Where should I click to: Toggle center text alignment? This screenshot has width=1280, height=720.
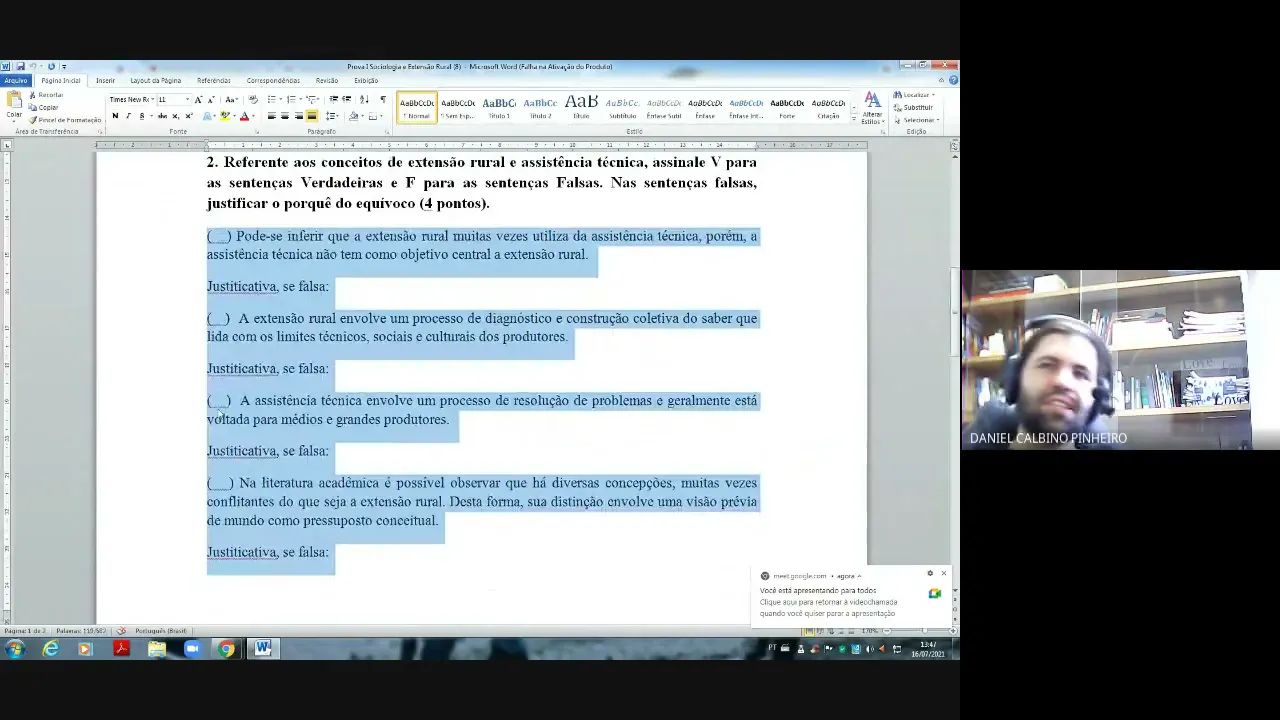(x=285, y=116)
